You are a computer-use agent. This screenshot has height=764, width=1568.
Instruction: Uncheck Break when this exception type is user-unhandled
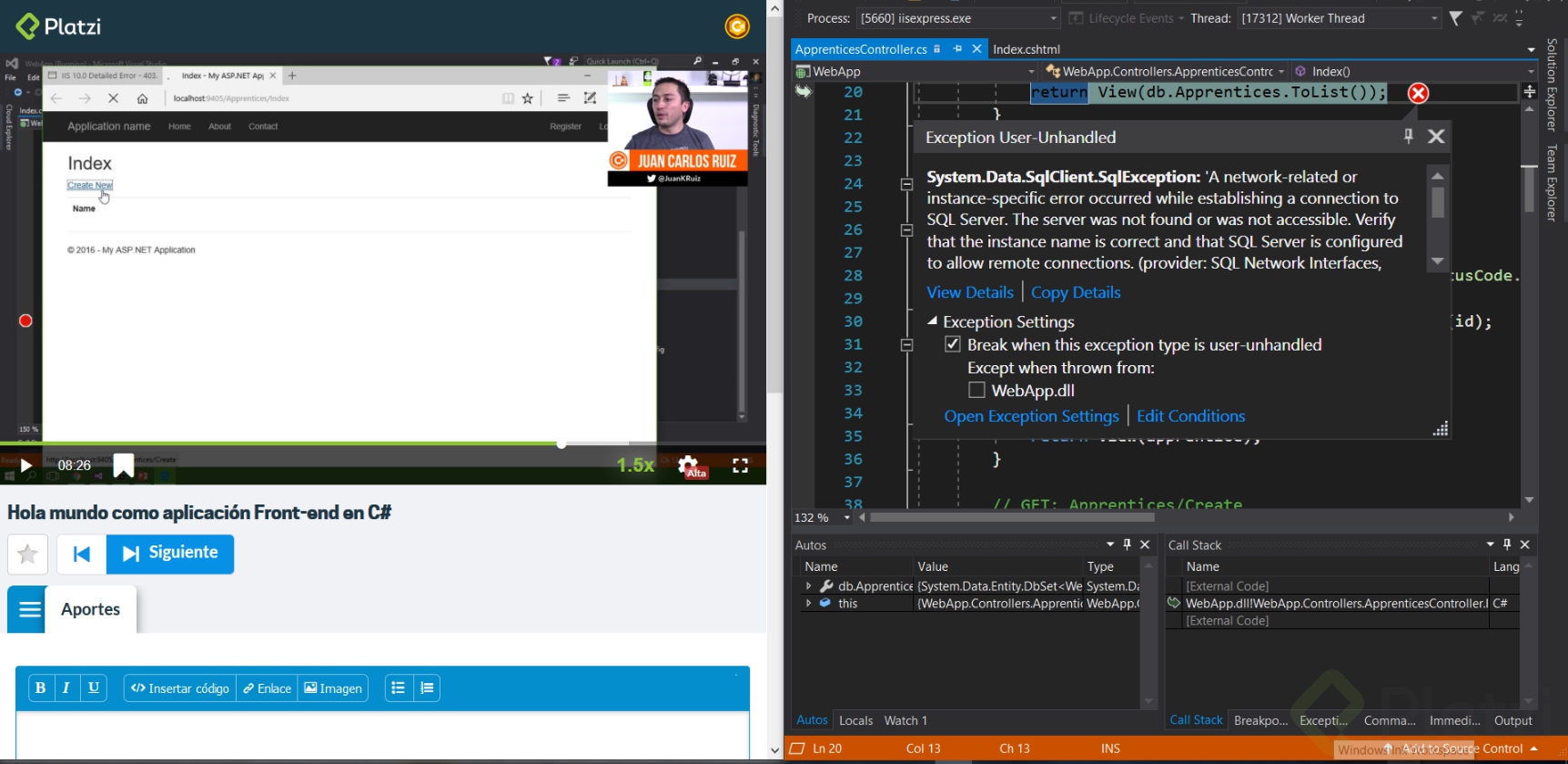[953, 344]
